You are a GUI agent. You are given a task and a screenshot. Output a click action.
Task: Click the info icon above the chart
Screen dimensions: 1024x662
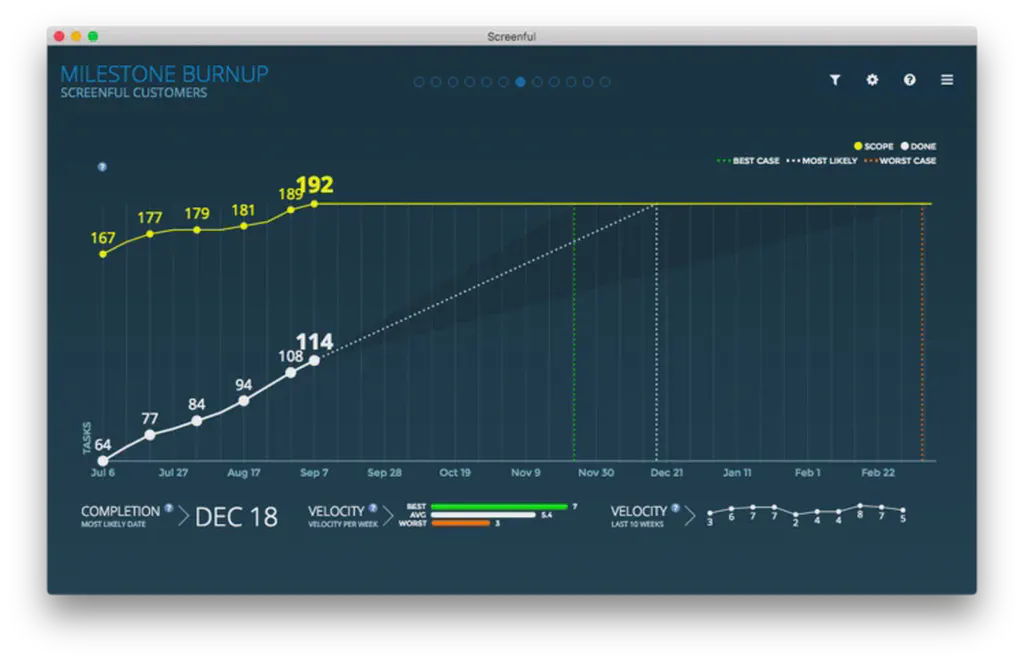(101, 167)
